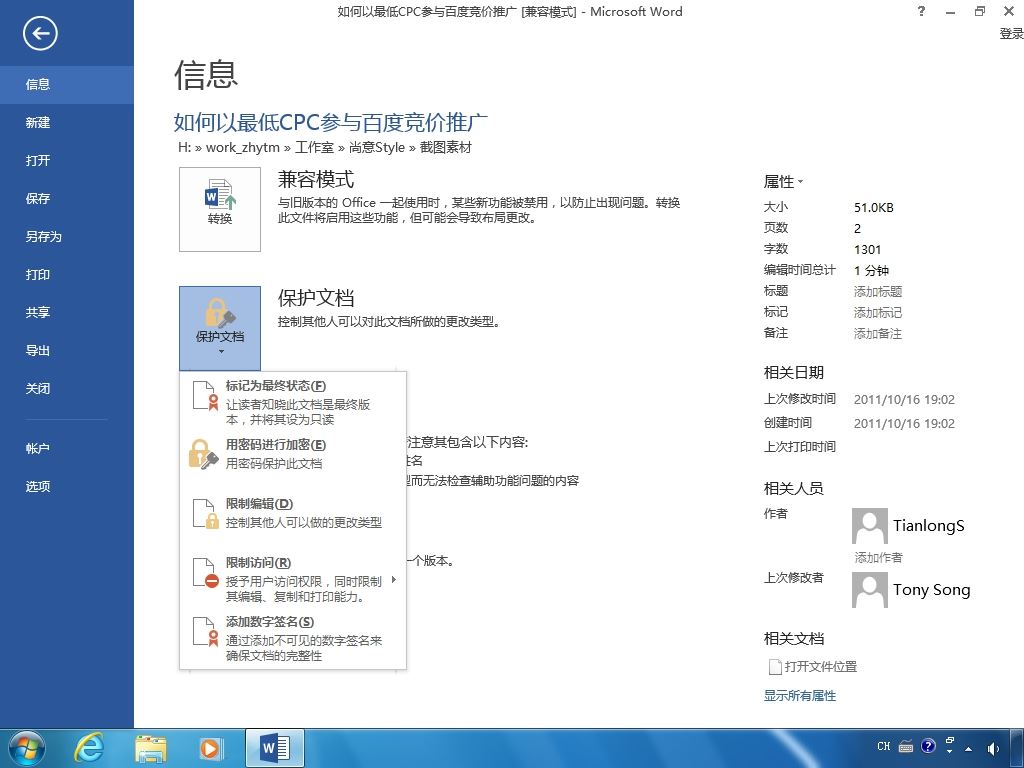
Task: Click Save (保存) in sidebar
Action: point(67,198)
